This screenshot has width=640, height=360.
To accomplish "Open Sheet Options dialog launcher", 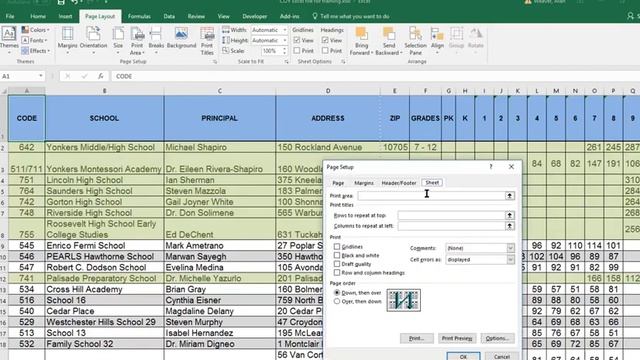I will [x=343, y=62].
